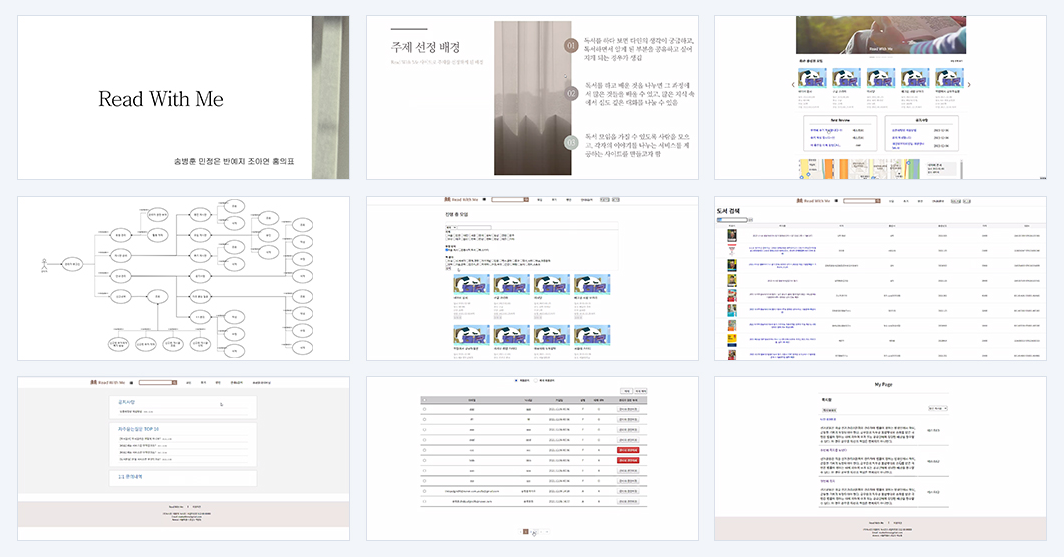The height and width of the screenshot is (557, 1064).
Task: Click the '진행 중 모임' heading
Action: (x=457, y=214)
